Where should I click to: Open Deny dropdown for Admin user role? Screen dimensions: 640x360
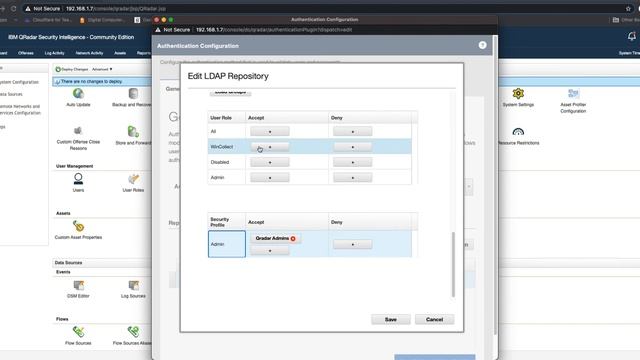353,178
